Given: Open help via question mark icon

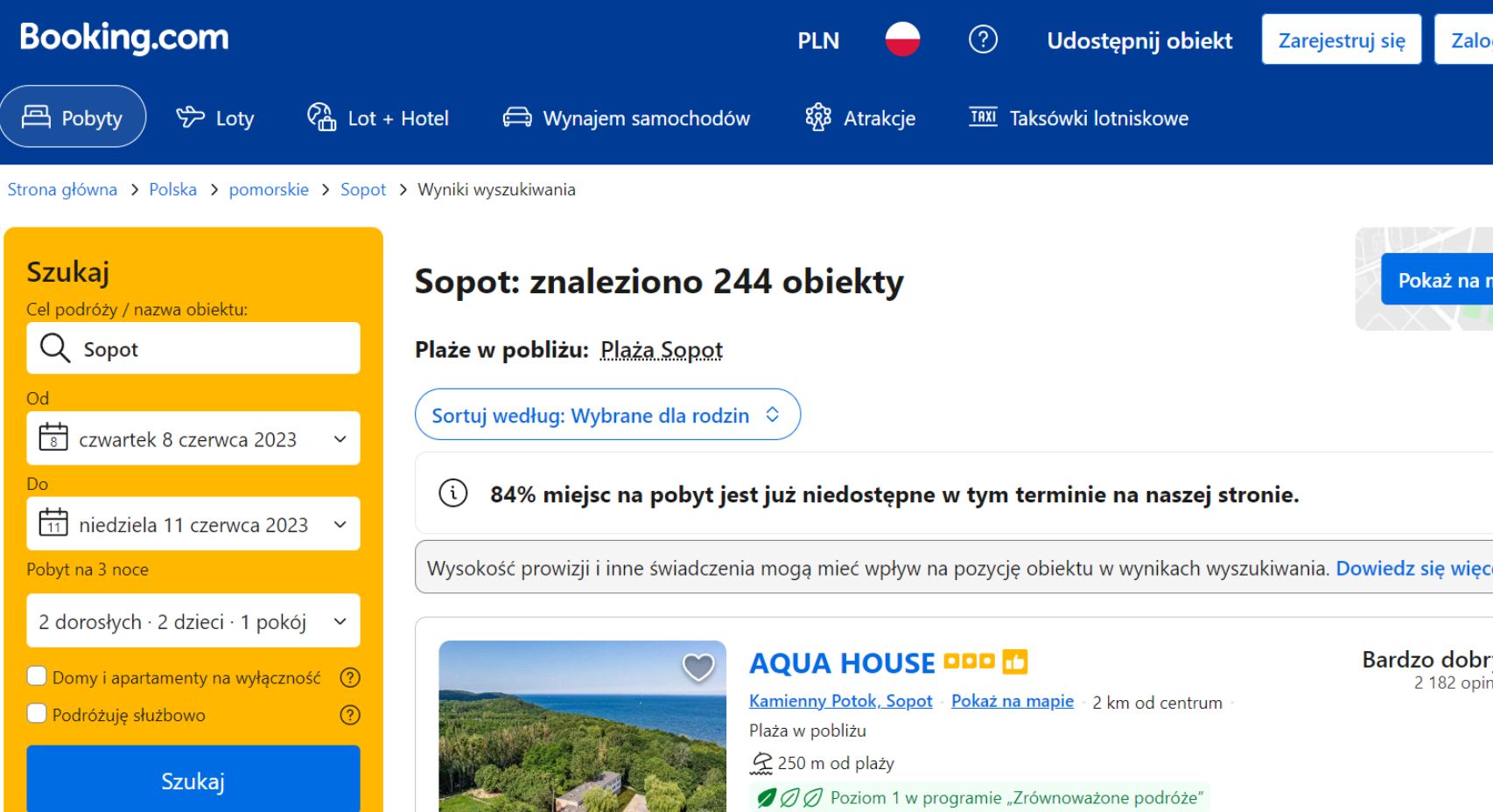Looking at the screenshot, I should click(983, 39).
